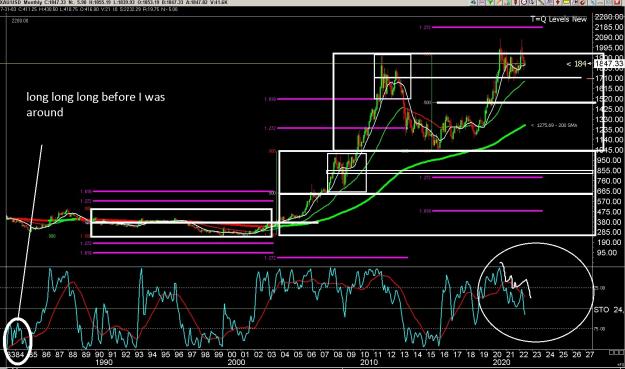Click the 190.00 price axis label
Viewport: 625px width, 369px height.
[x=609, y=242]
